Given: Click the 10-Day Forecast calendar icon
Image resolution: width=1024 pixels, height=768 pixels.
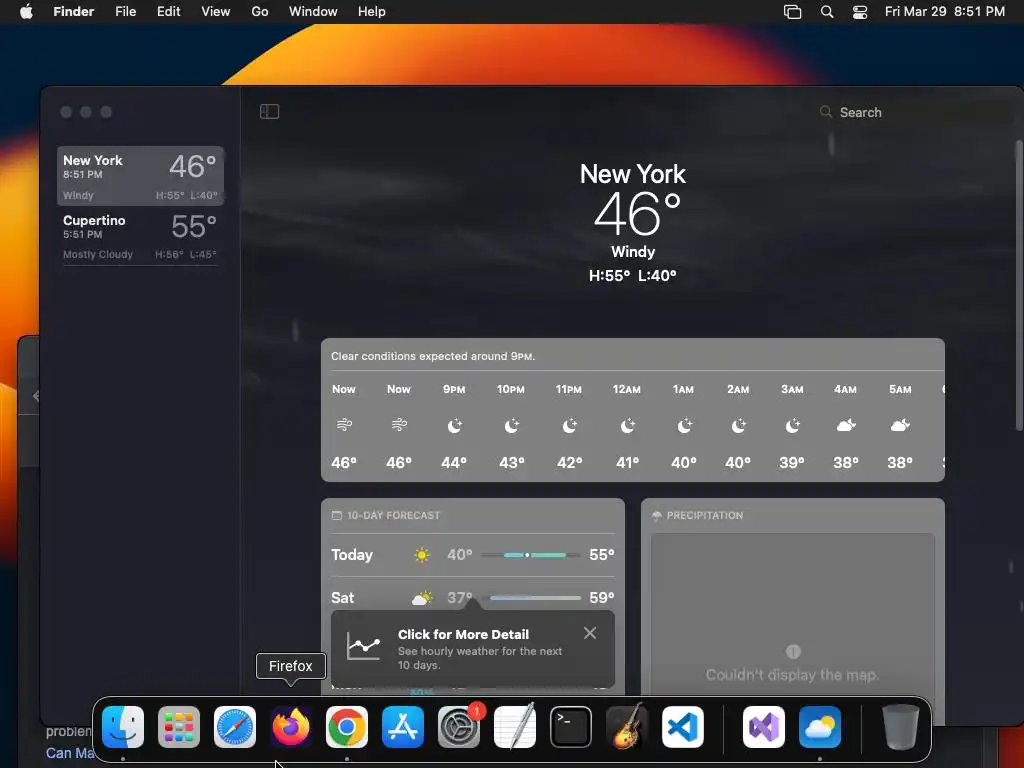Looking at the screenshot, I should tap(336, 515).
